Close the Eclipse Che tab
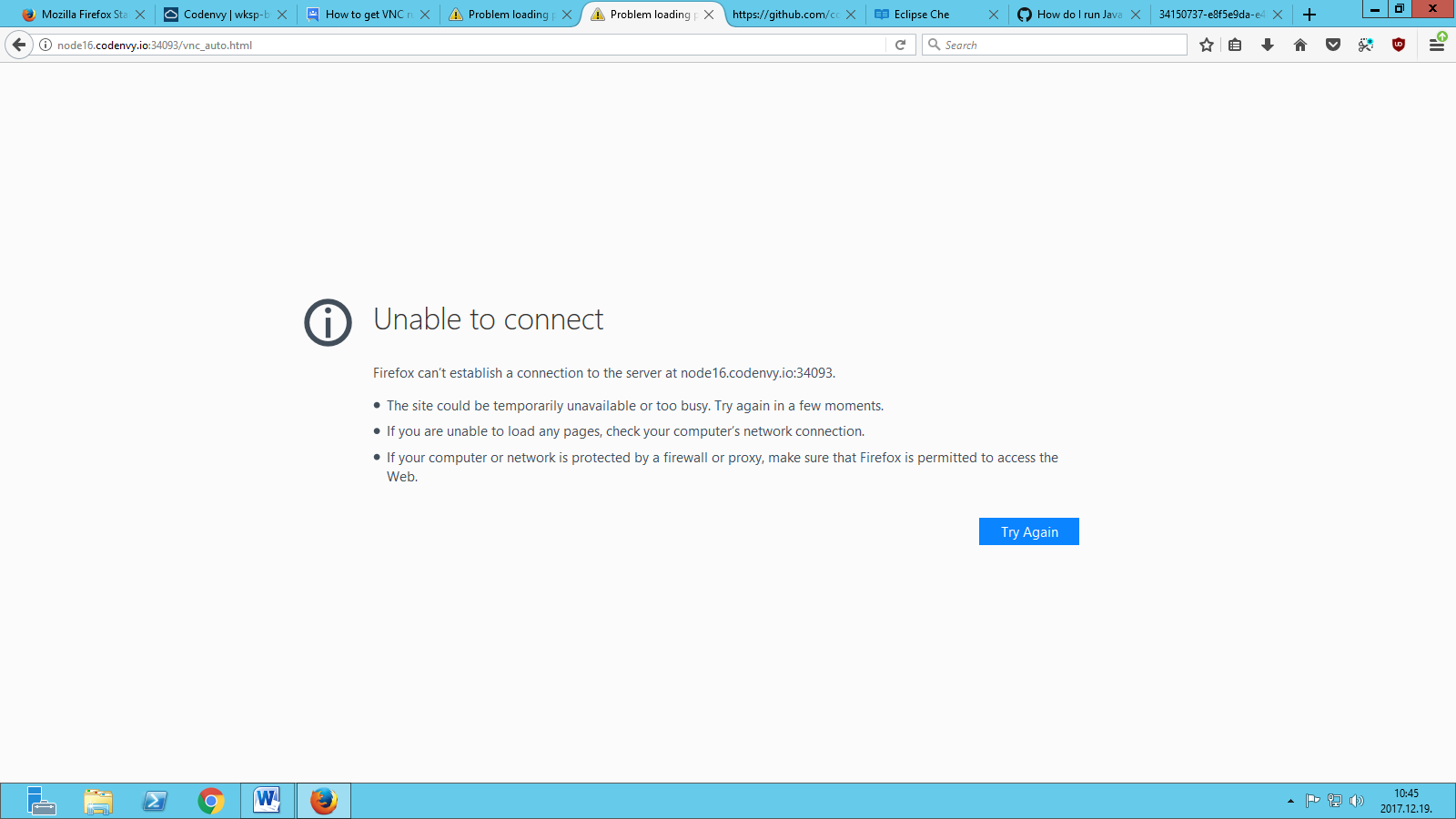Image resolution: width=1456 pixels, height=819 pixels. [x=994, y=15]
